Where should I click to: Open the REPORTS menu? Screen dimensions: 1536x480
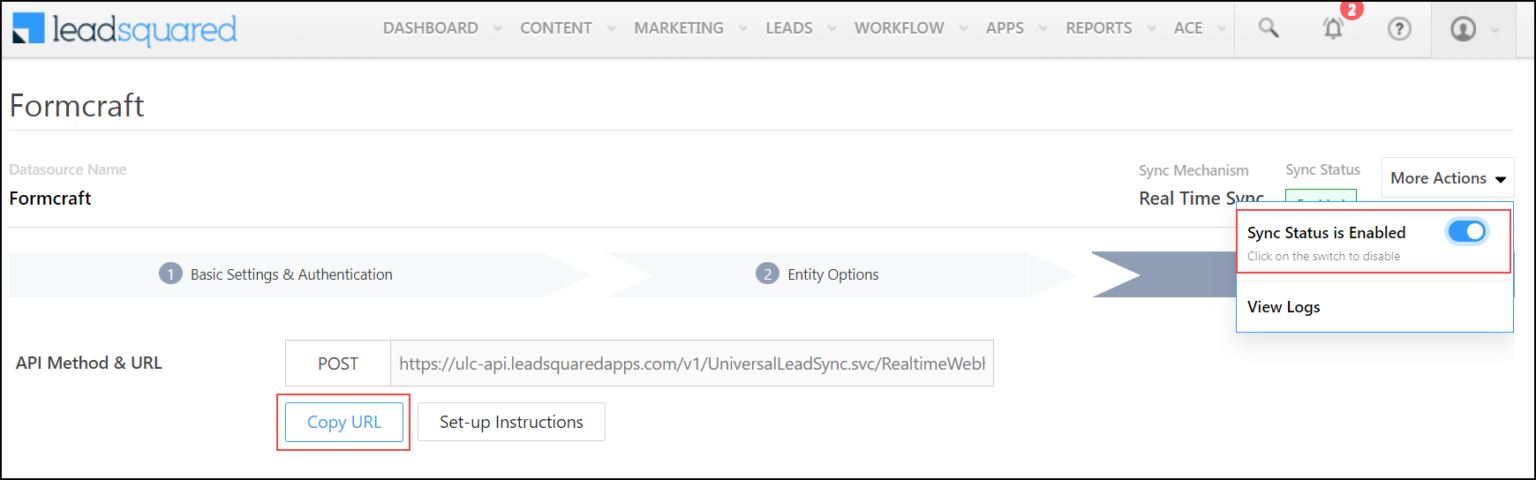click(1099, 28)
